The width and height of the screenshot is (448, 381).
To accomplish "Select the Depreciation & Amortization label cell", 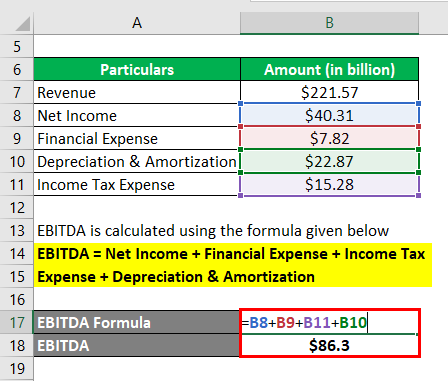I will (x=137, y=161).
